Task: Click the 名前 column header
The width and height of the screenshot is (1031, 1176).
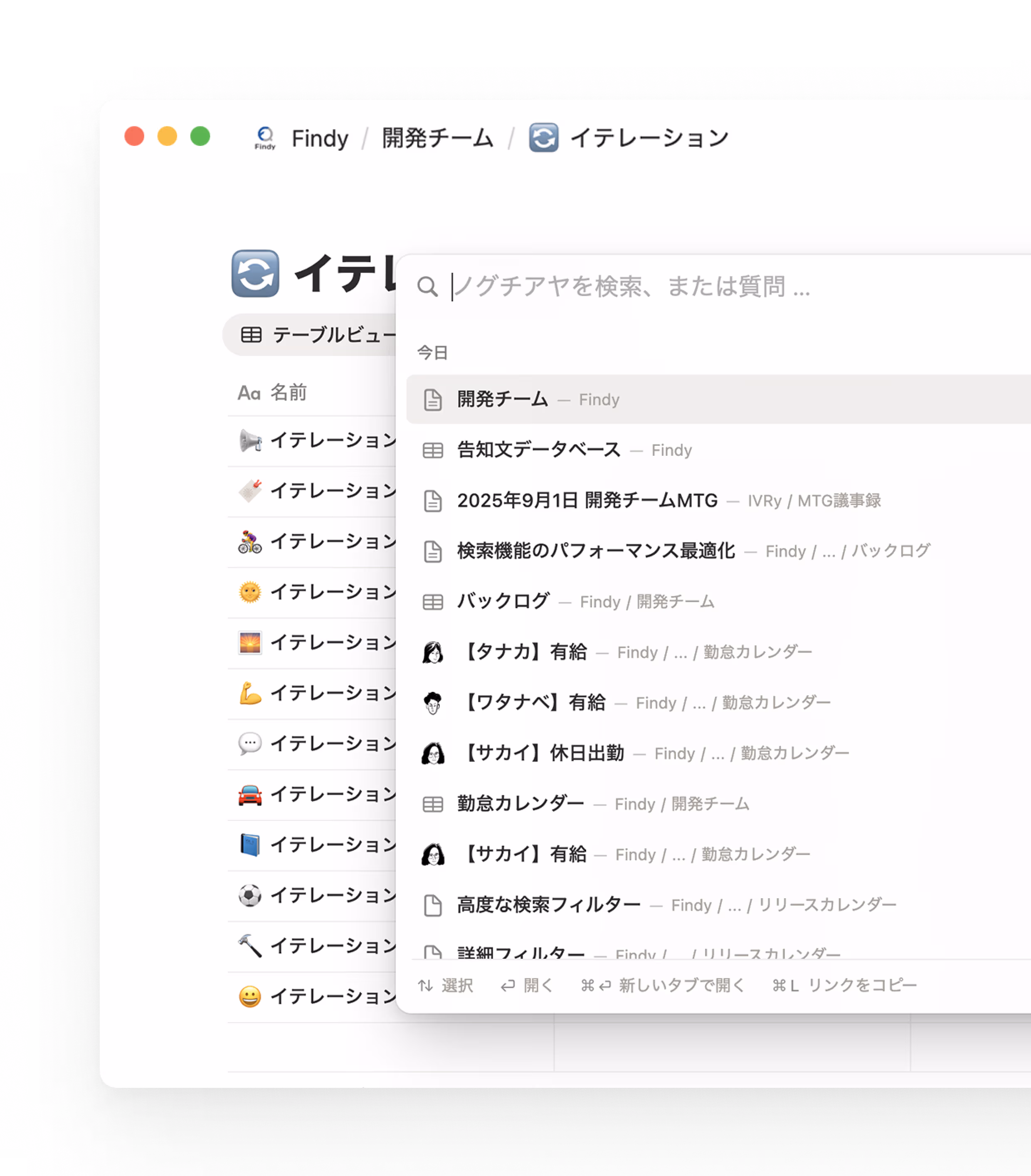Action: pos(288,393)
